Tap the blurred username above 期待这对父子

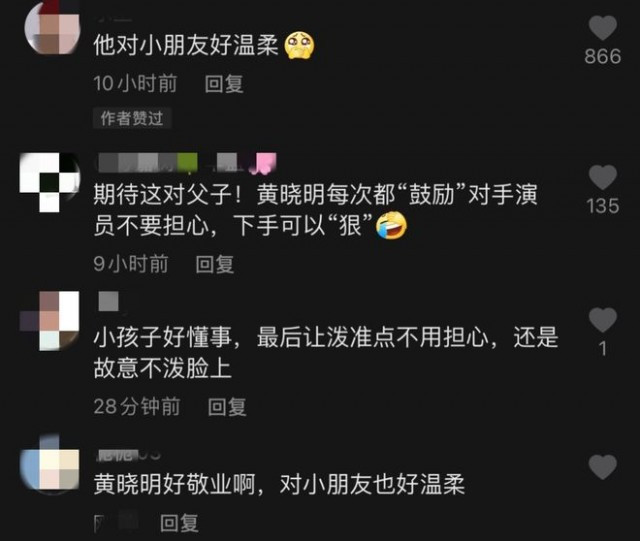[x=187, y=163]
